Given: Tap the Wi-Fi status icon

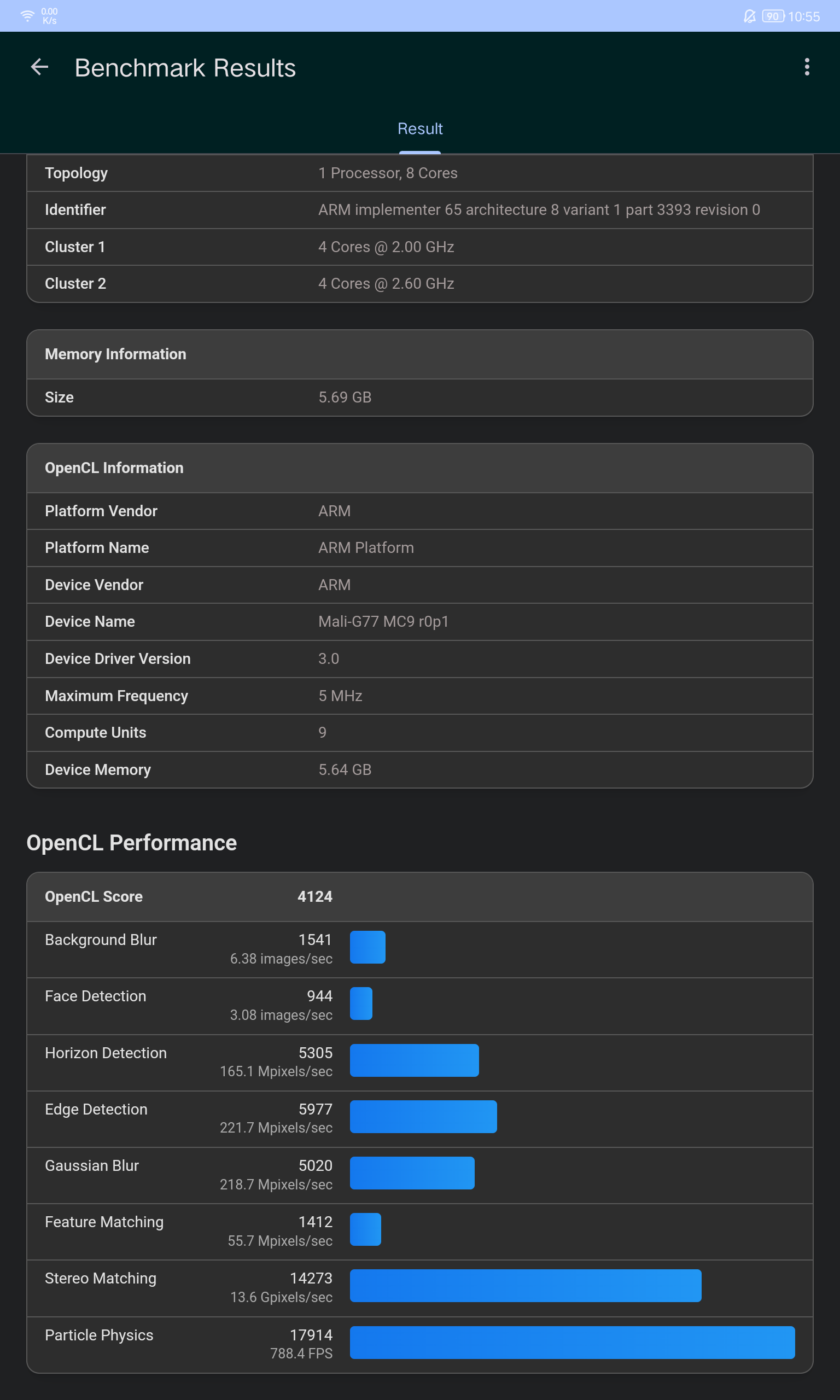Looking at the screenshot, I should 27,15.
